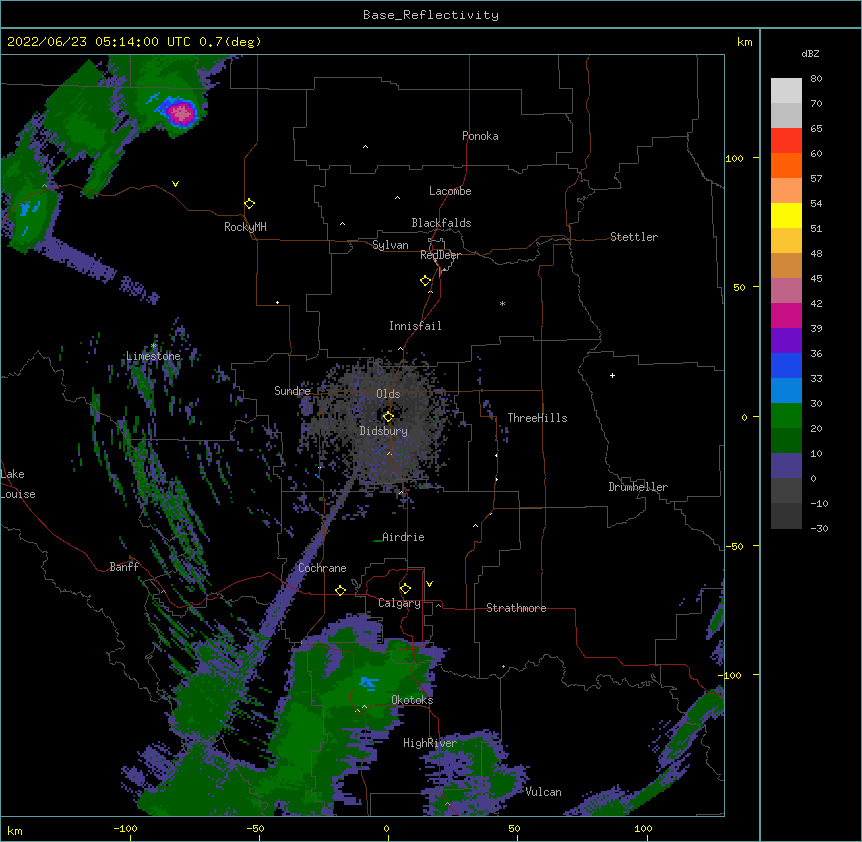
Task: Click the Cochrane town label
Action: pyautogui.click(x=322, y=568)
